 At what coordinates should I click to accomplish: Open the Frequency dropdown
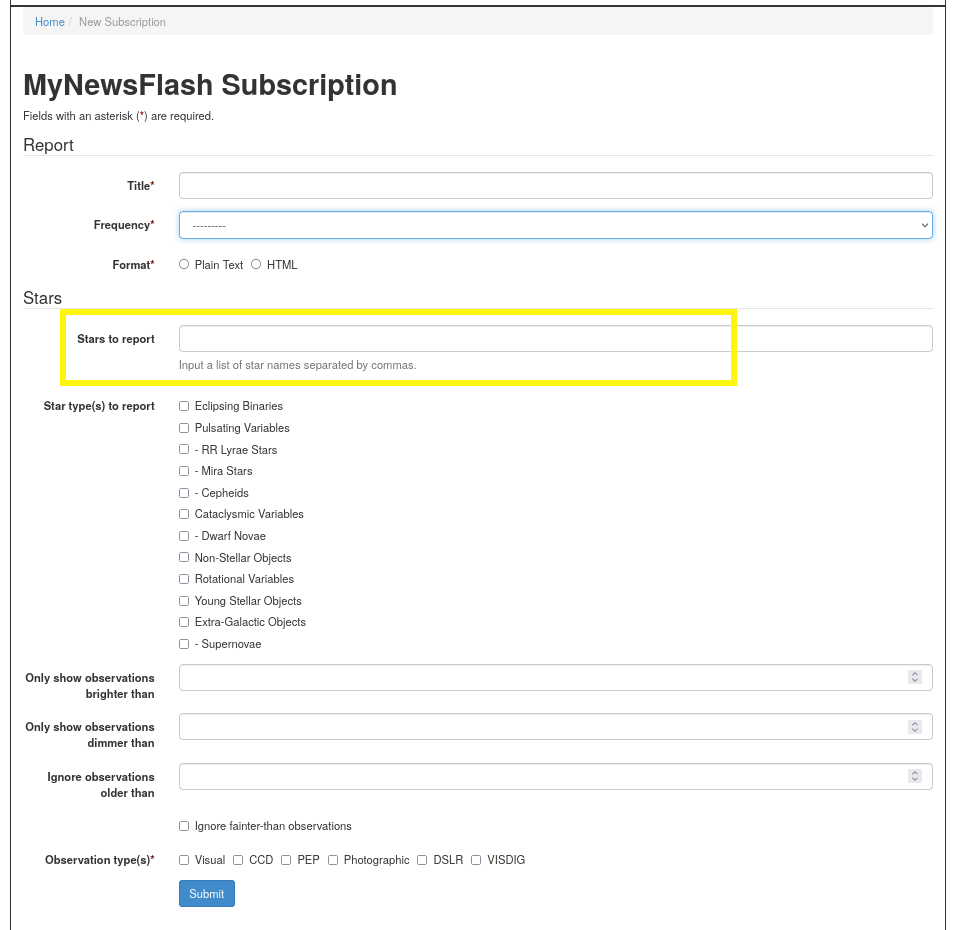pos(555,225)
